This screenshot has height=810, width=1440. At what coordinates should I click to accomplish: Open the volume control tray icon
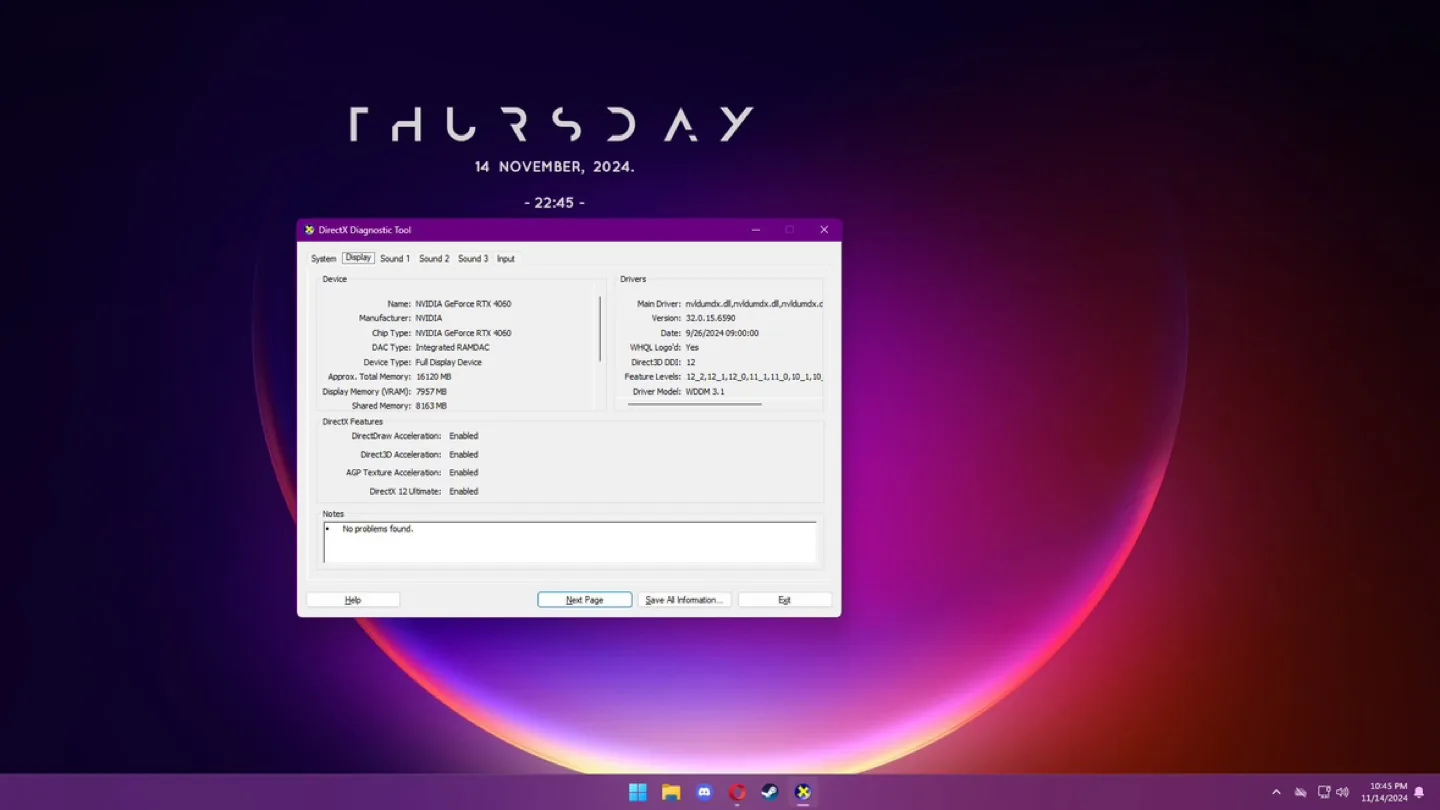(1343, 792)
